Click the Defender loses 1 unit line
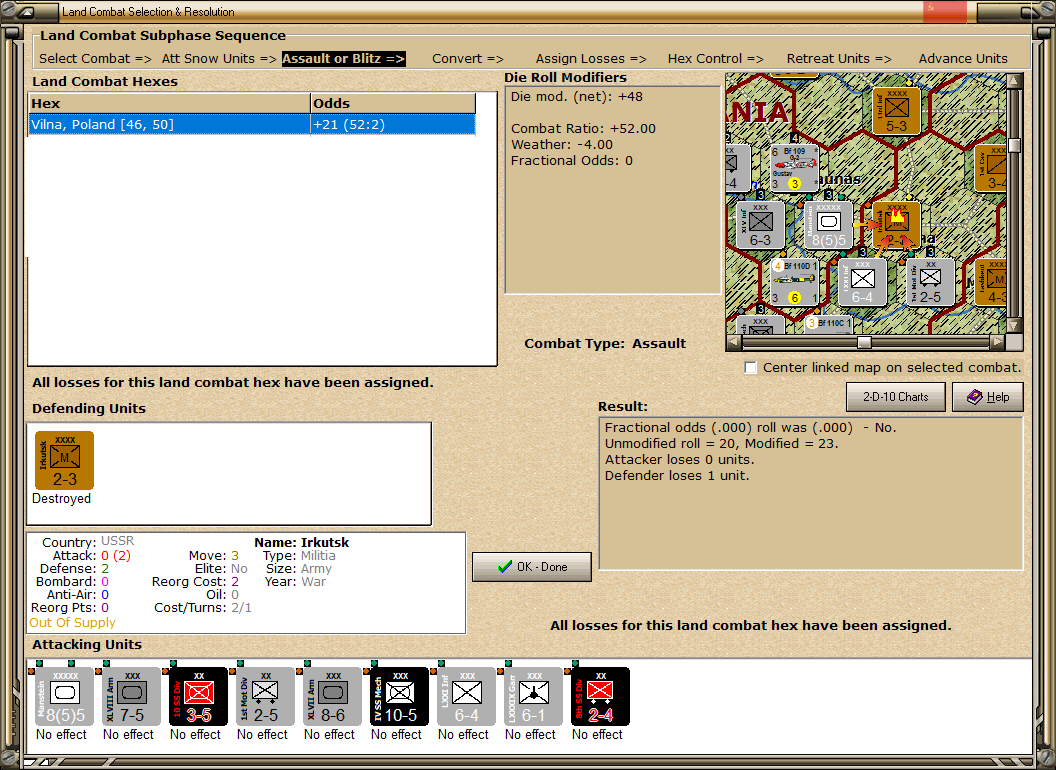The width and height of the screenshot is (1056, 770). click(677, 476)
